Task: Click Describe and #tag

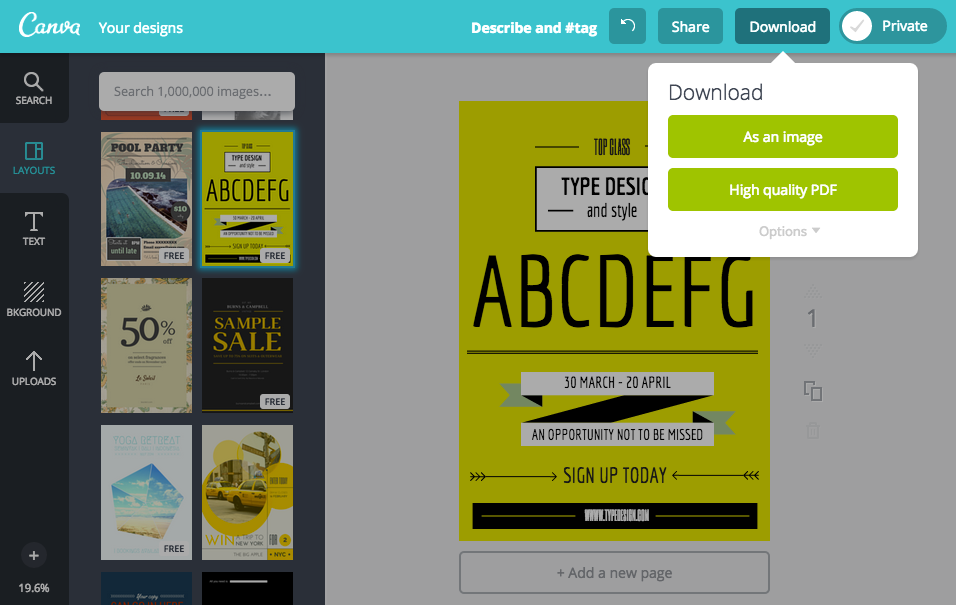Action: tap(534, 28)
